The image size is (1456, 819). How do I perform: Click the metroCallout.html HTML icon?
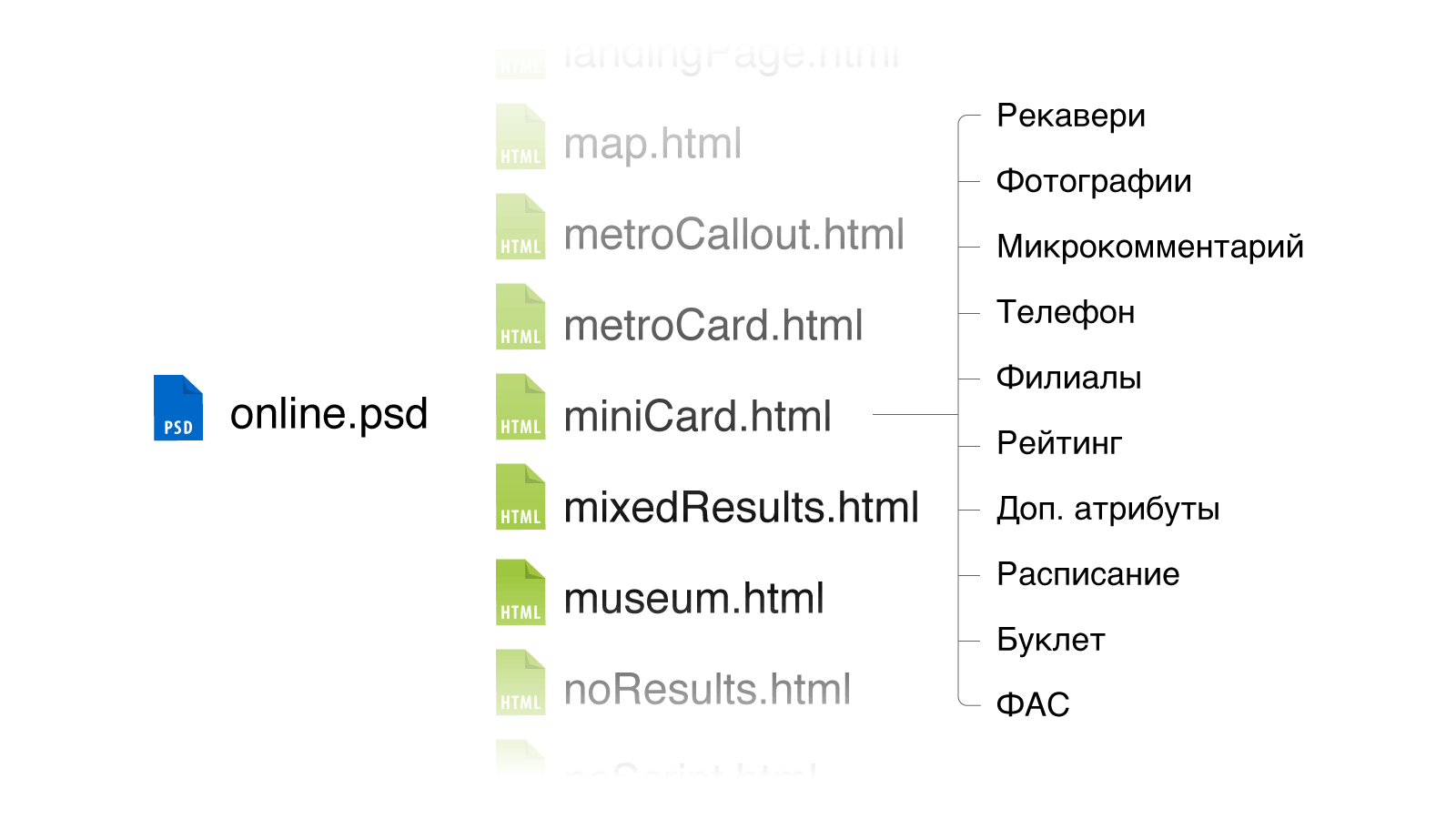click(x=521, y=227)
